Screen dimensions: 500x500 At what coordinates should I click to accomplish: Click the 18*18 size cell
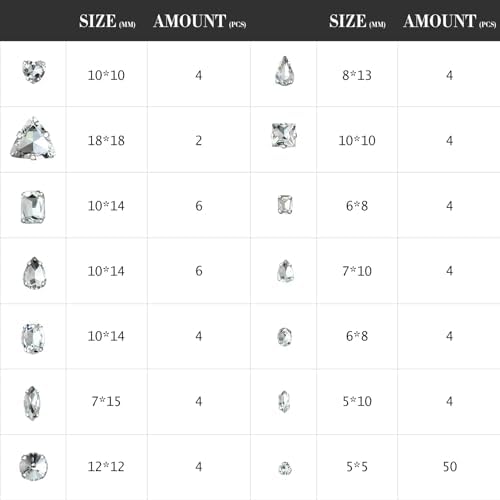[106, 140]
